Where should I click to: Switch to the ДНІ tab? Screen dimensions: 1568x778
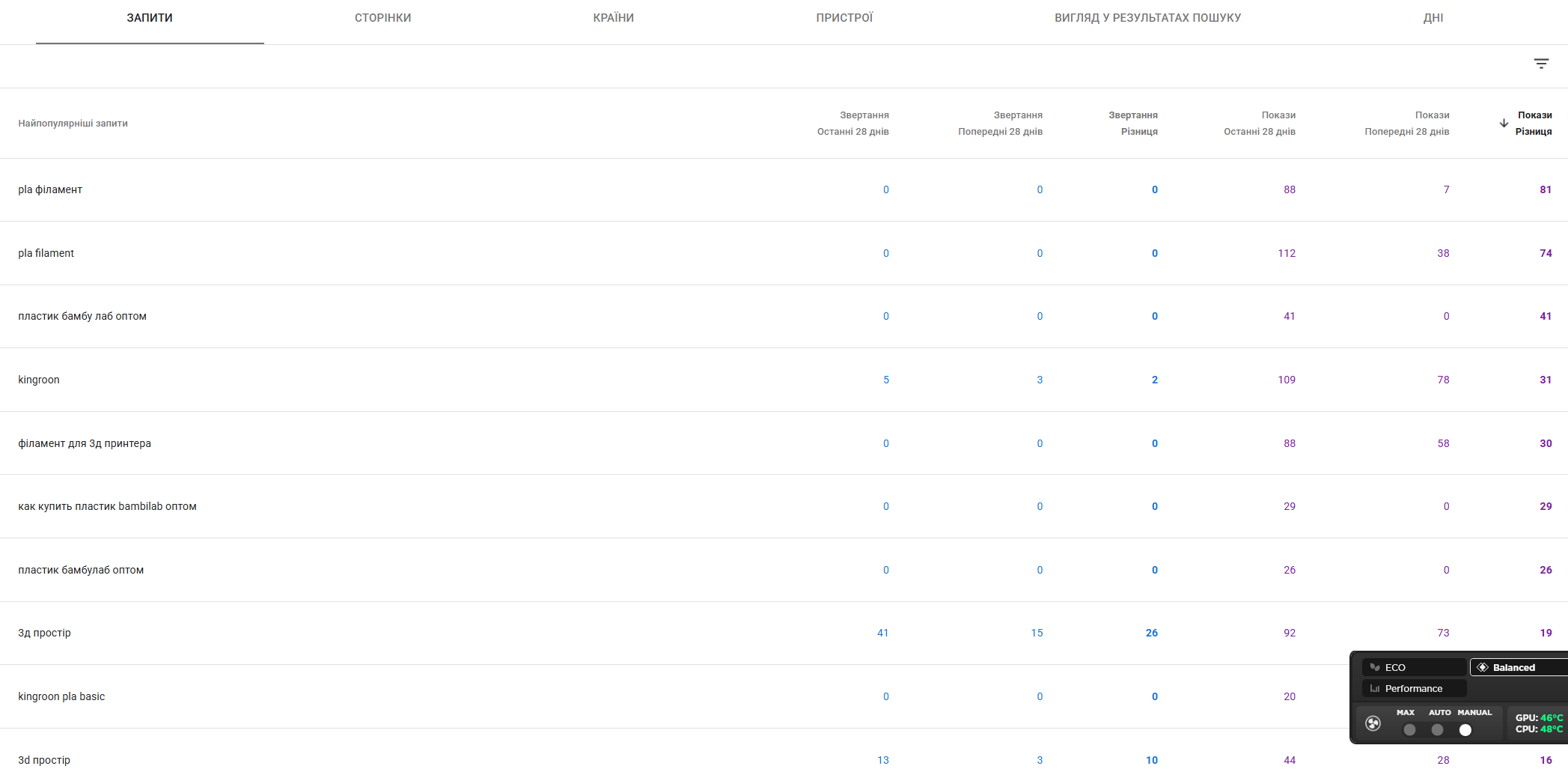point(1433,18)
